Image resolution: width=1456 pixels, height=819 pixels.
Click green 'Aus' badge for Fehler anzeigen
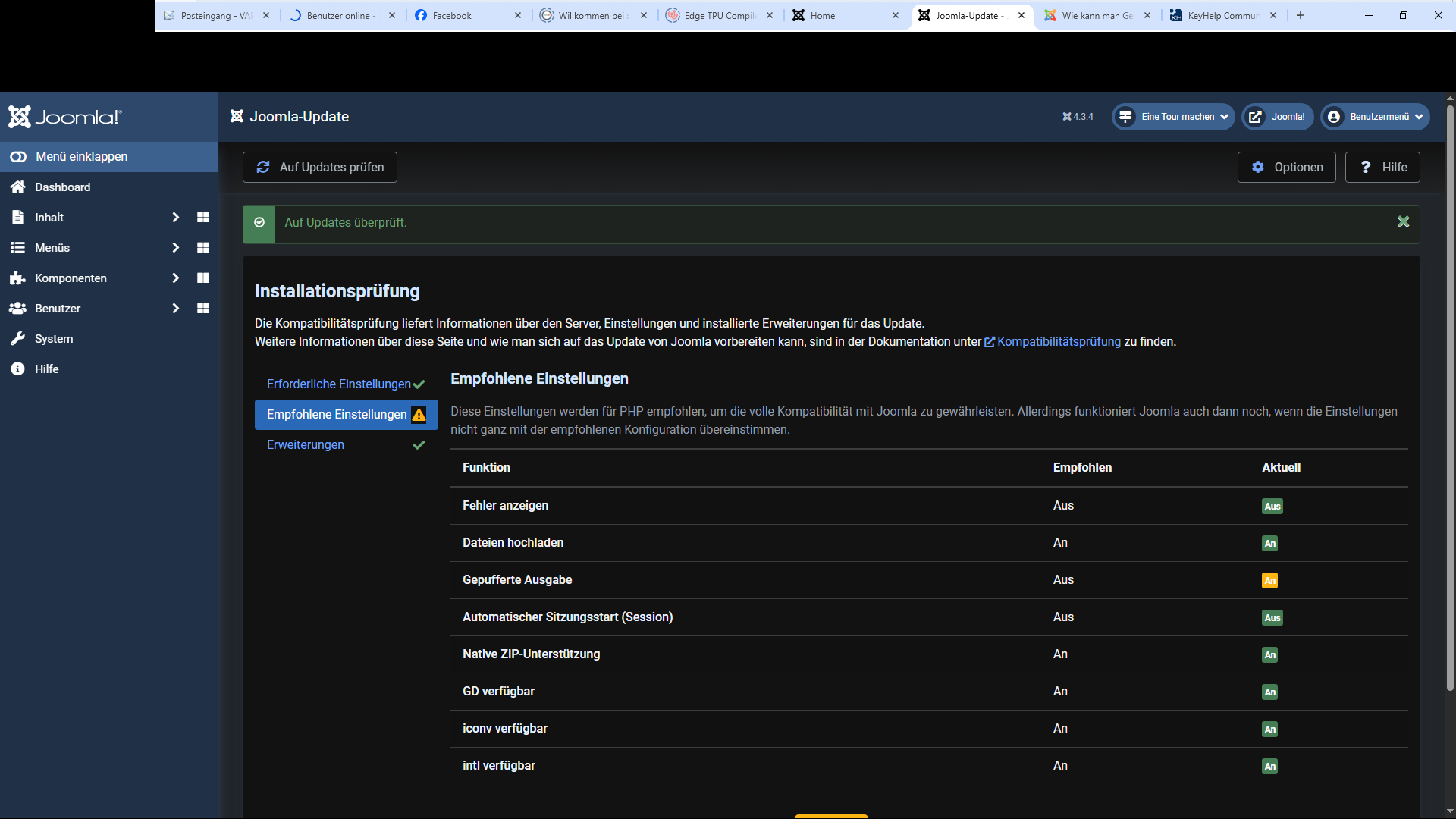[x=1272, y=507]
